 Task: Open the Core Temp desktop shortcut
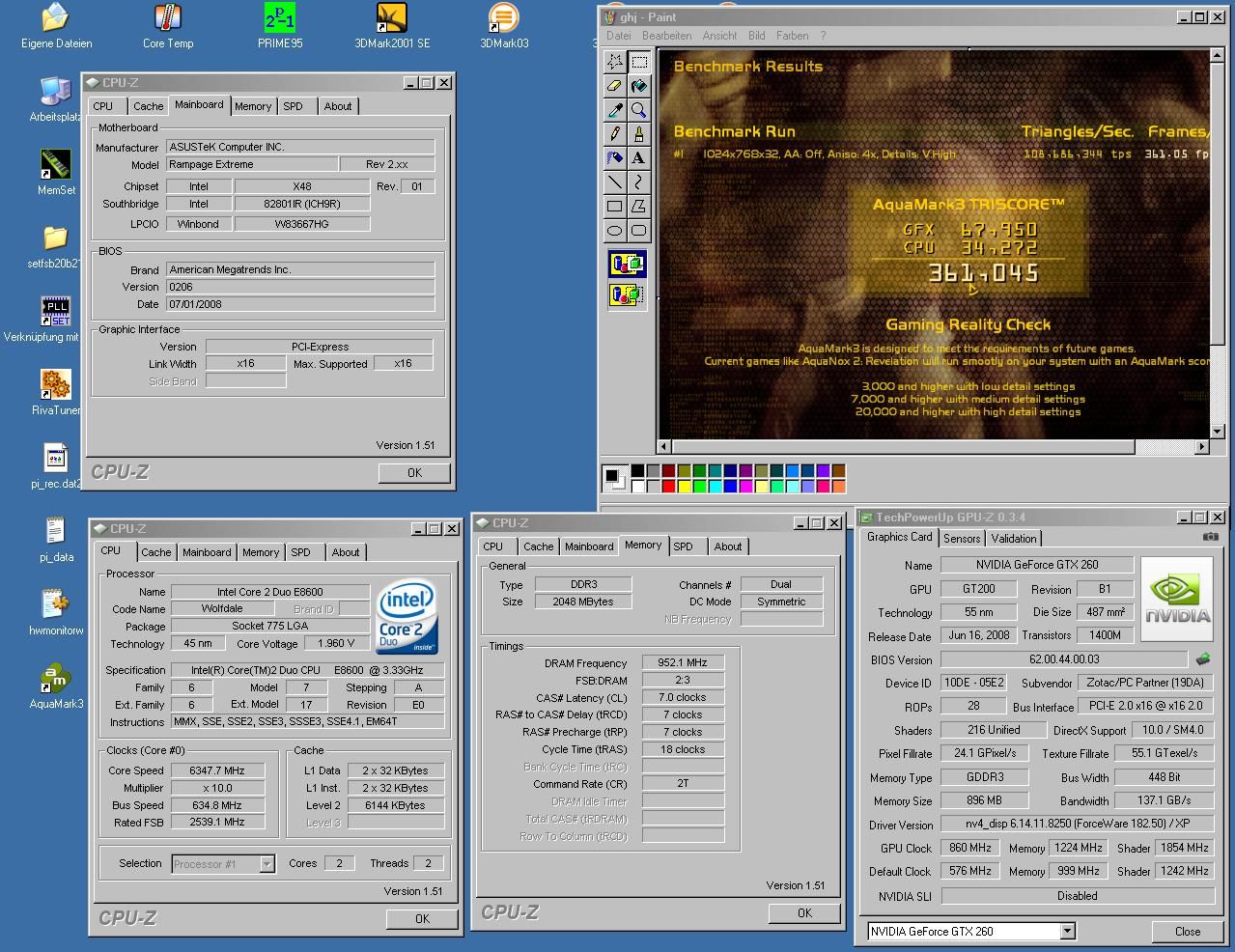coord(168,26)
